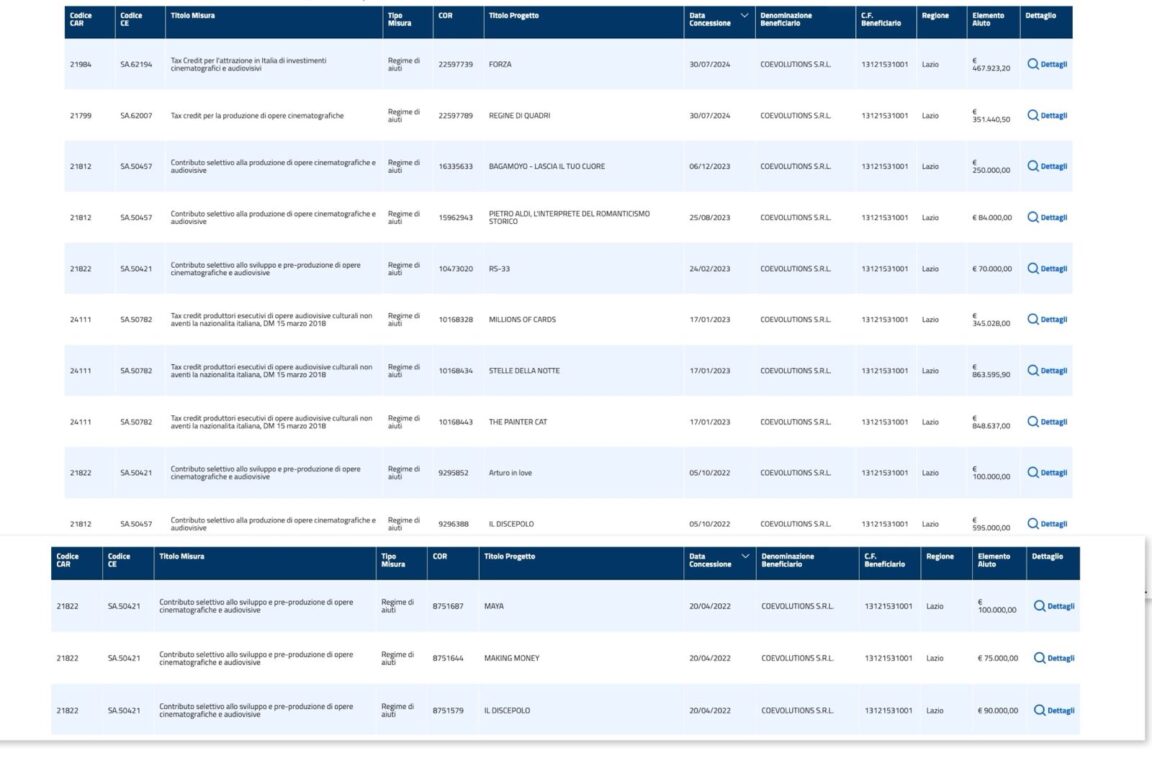Click the Codice CE value SA.62007

pyautogui.click(x=136, y=115)
